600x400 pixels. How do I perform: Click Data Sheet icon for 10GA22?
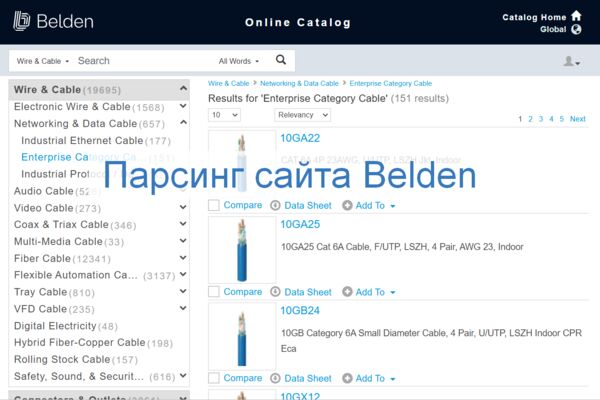[x=275, y=206]
